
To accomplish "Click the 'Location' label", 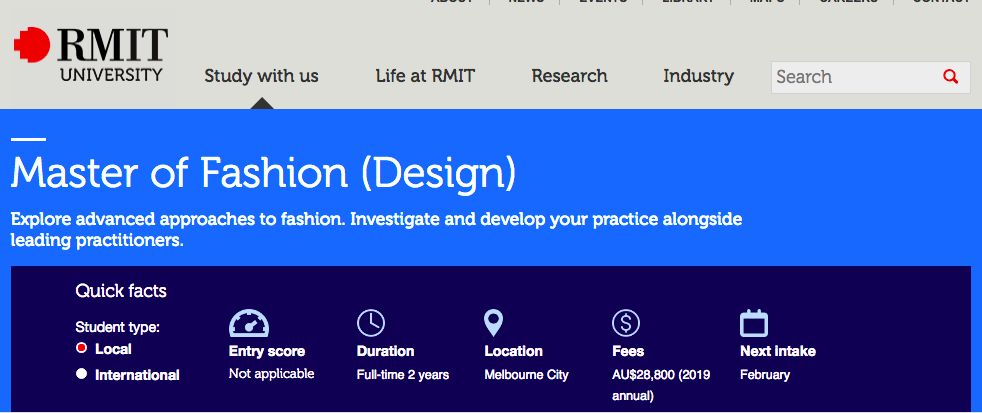I will pos(514,351).
